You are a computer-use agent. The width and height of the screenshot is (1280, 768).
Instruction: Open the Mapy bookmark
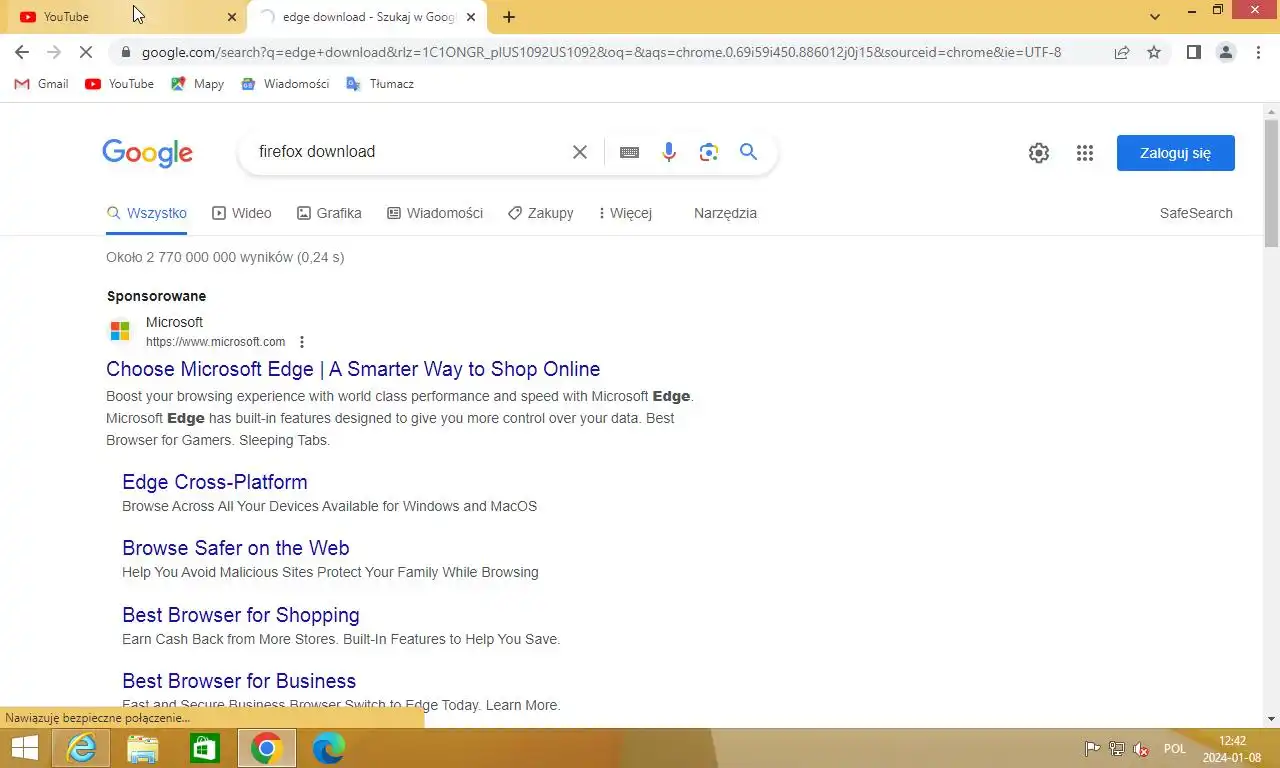197,84
